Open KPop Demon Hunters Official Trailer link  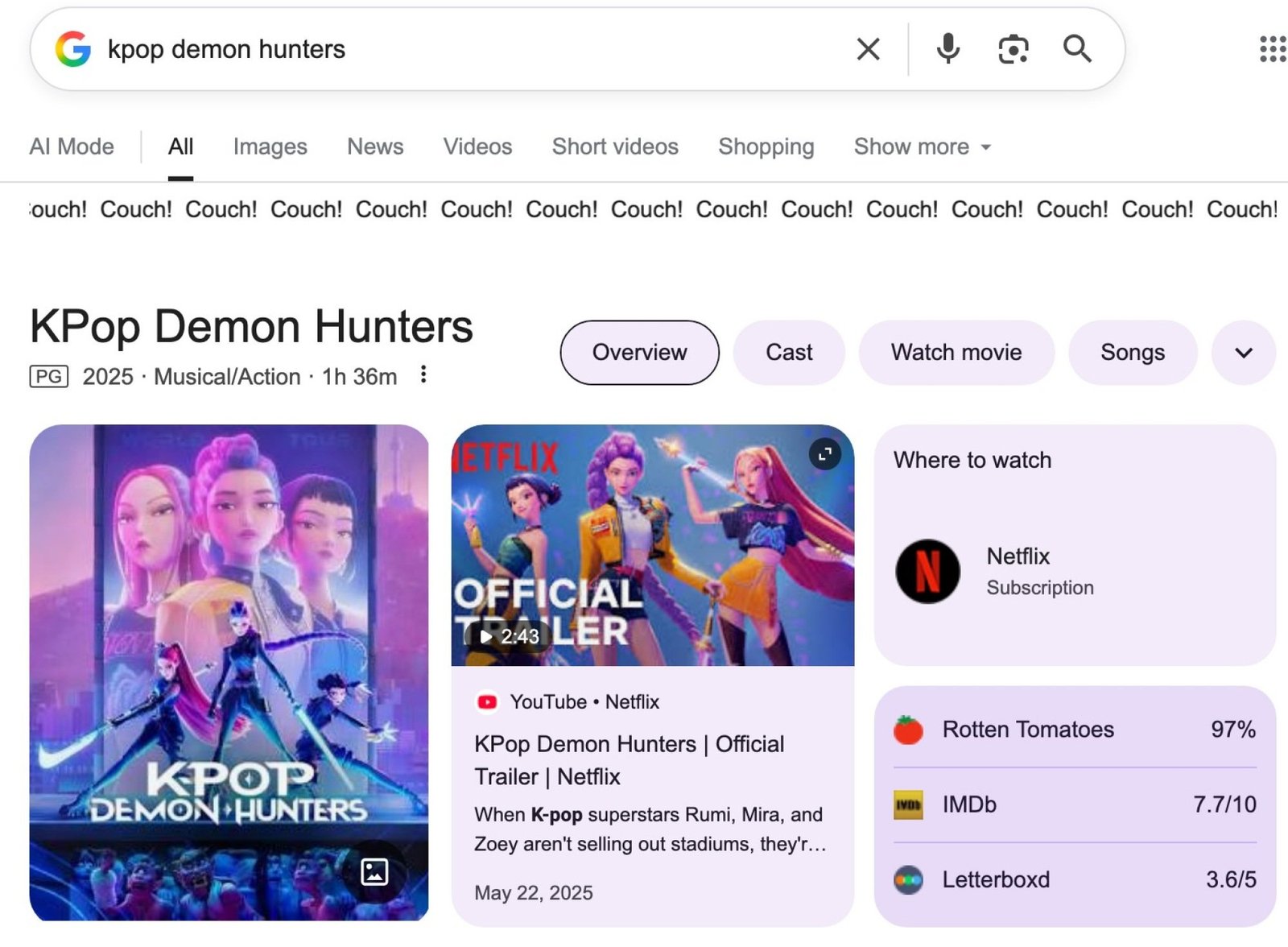629,760
